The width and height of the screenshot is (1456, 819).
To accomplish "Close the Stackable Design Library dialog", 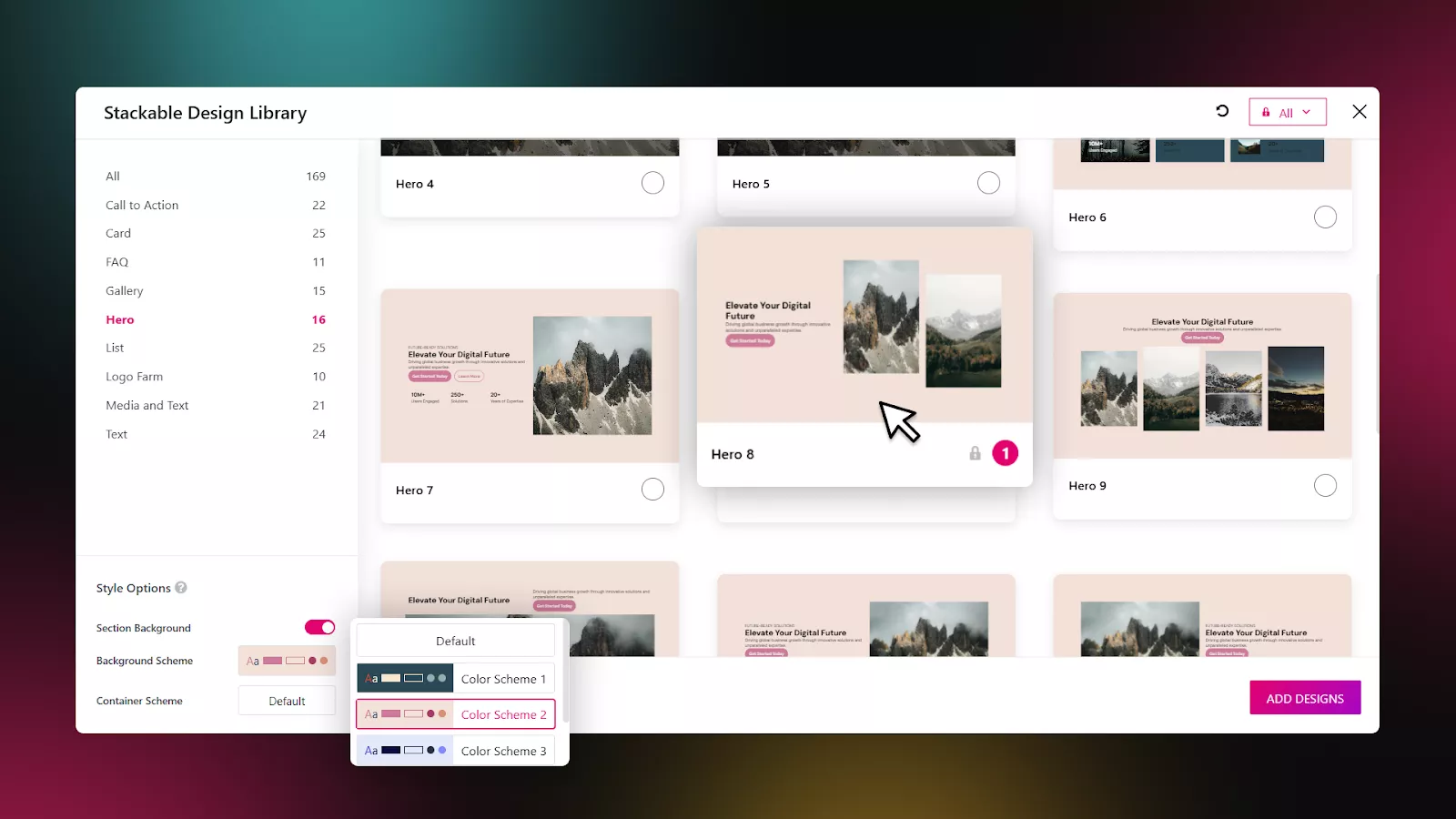I will (x=1359, y=111).
